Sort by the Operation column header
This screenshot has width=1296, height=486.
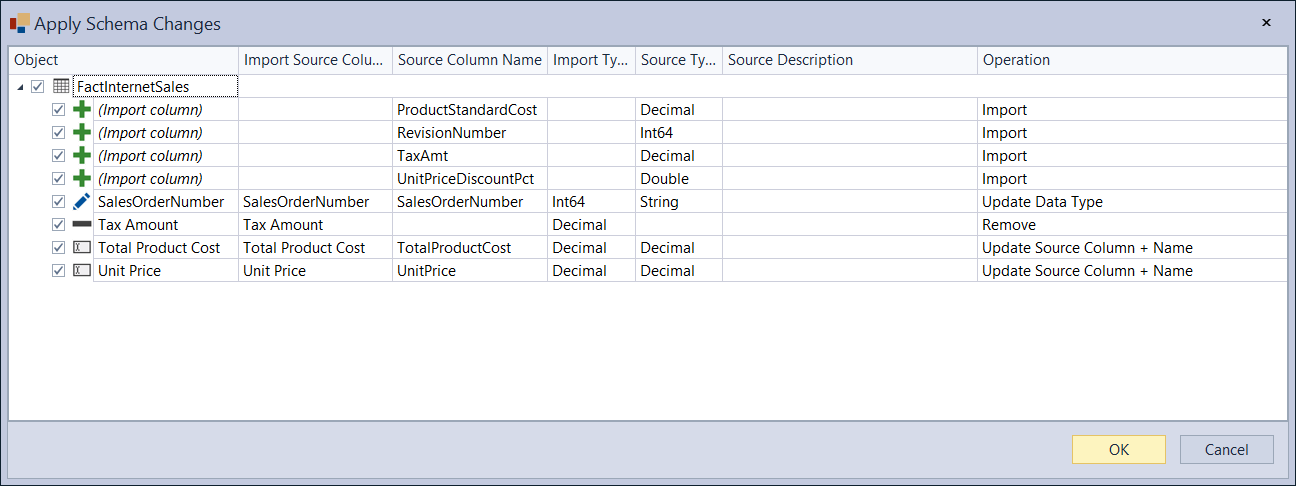point(1016,60)
